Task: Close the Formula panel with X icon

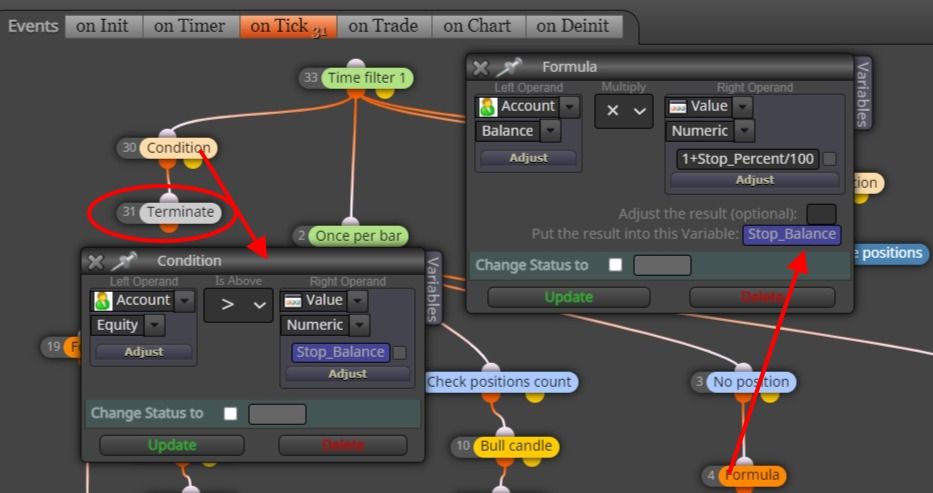Action: tap(481, 68)
